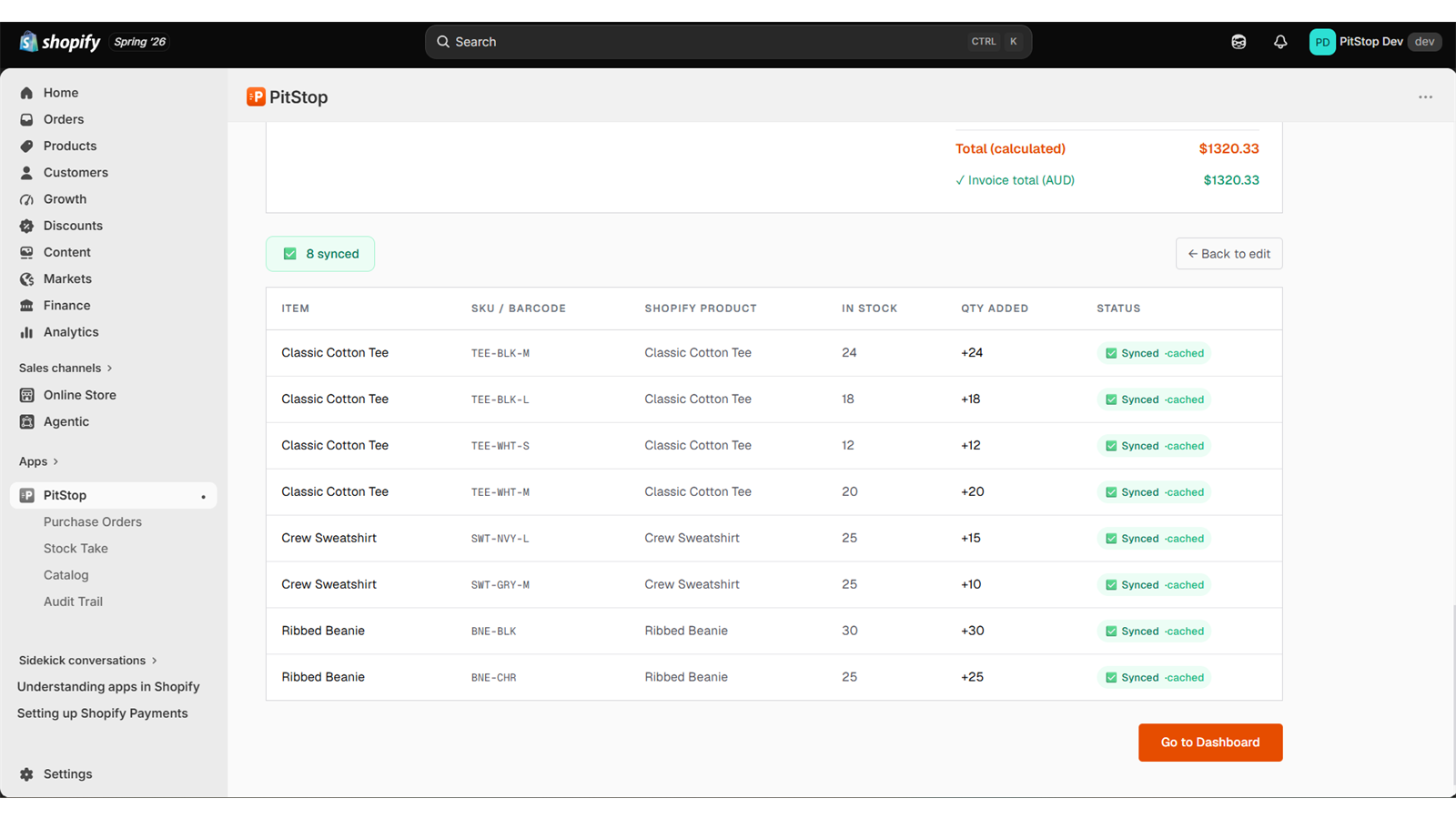This screenshot has width=1456, height=819.
Task: Expand the Sales channels section
Action: 66,369
